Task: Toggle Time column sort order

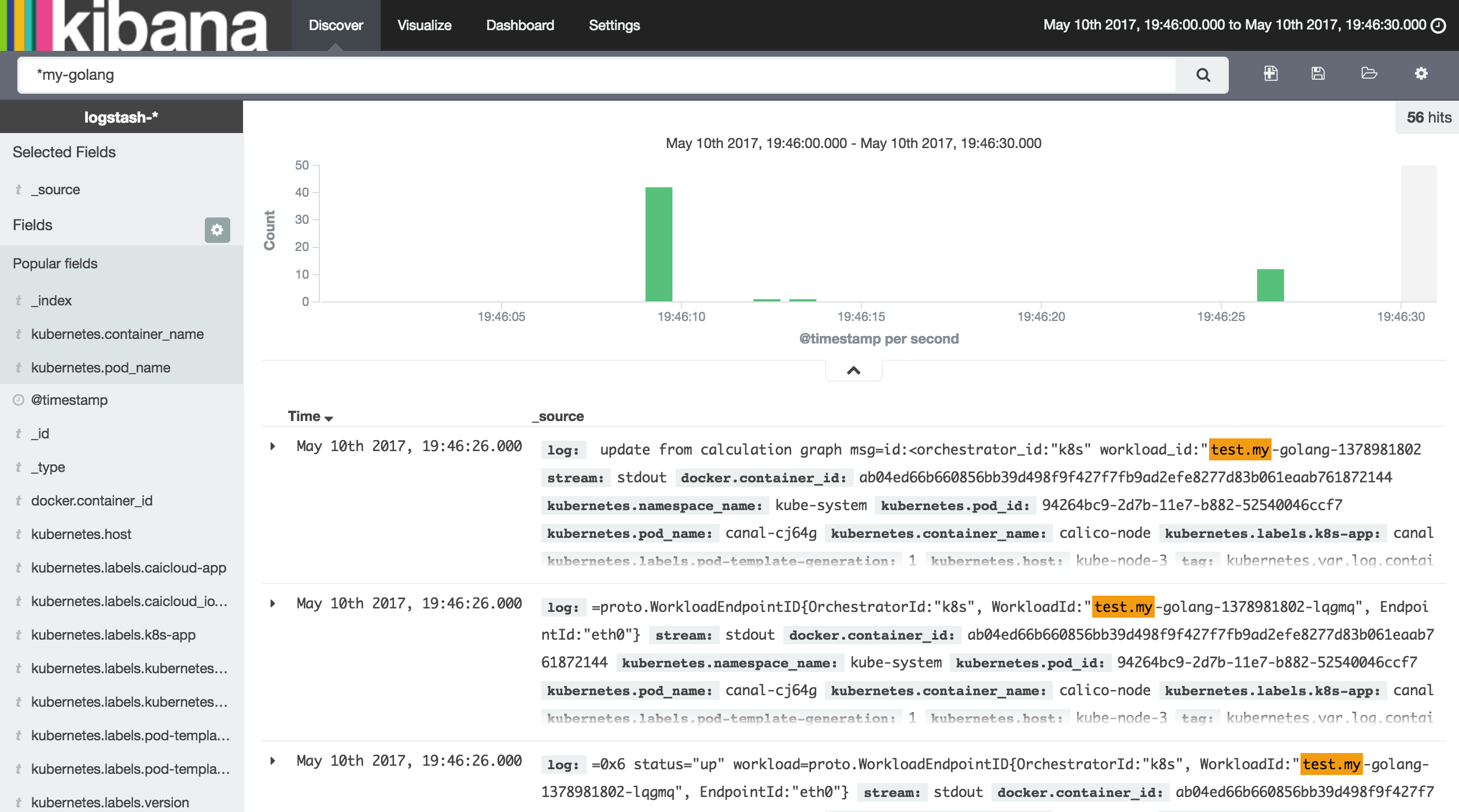Action: [x=328, y=418]
